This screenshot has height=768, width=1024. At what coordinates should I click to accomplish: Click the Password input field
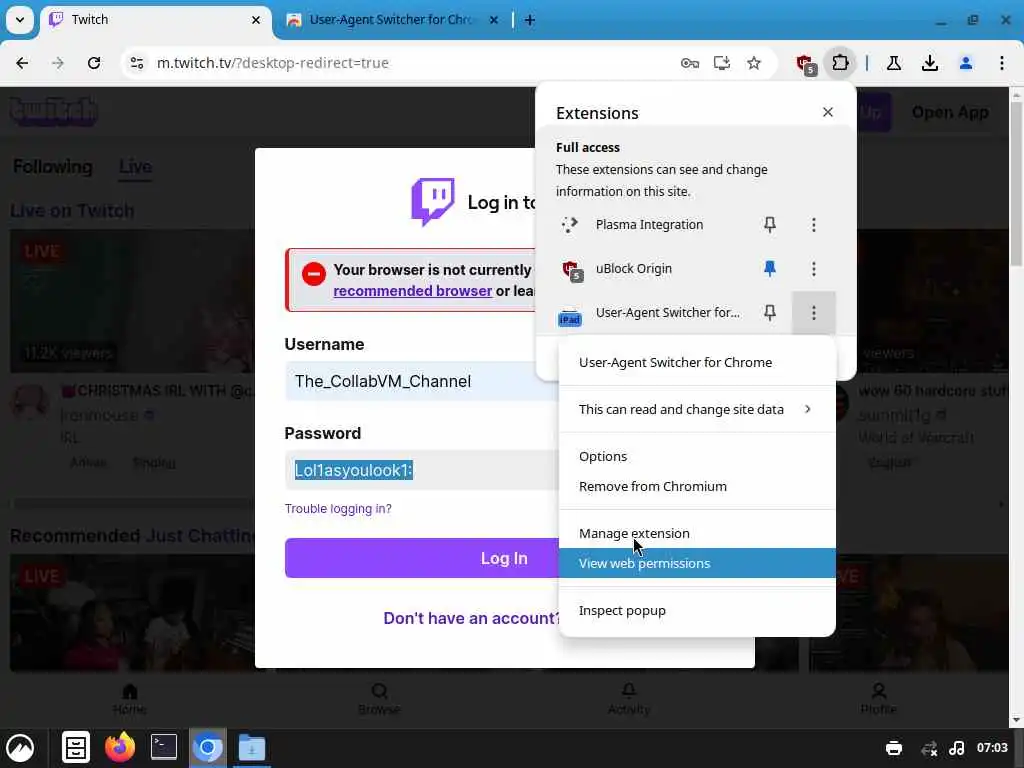point(422,470)
